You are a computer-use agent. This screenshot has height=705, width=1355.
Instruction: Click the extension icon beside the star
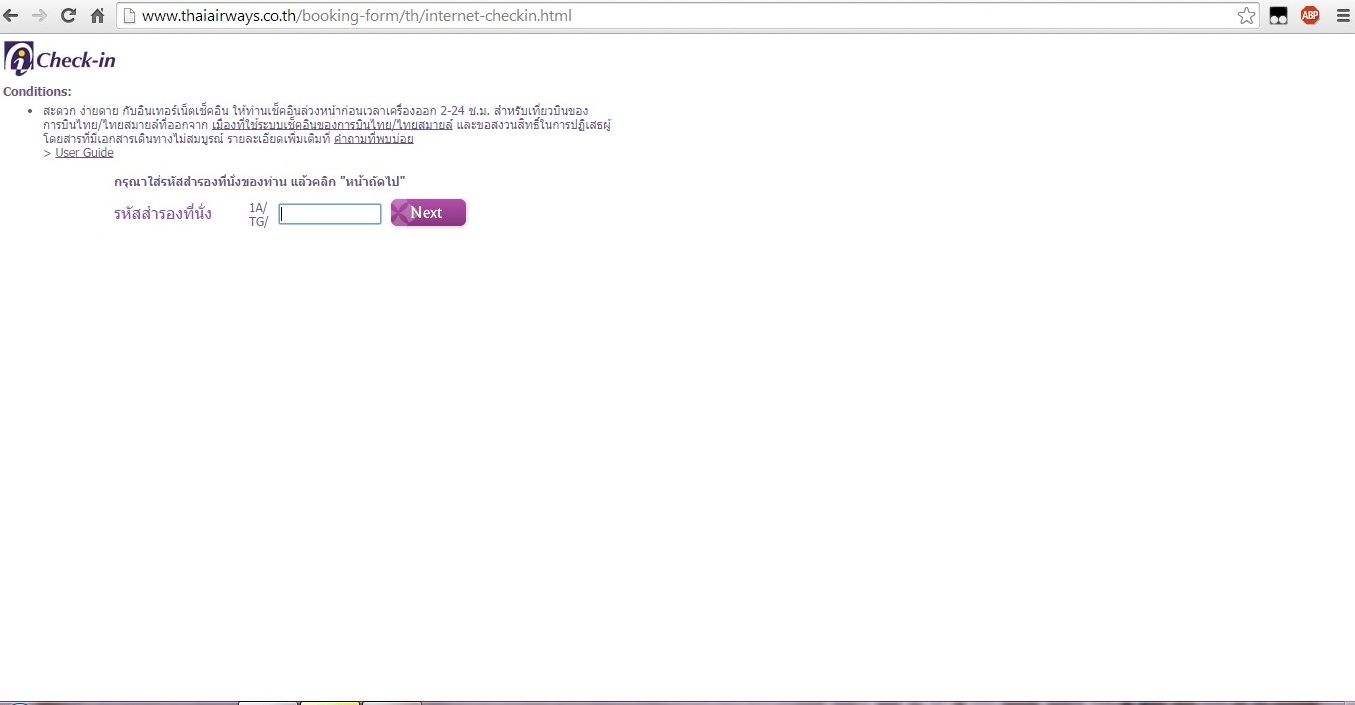tap(1278, 16)
